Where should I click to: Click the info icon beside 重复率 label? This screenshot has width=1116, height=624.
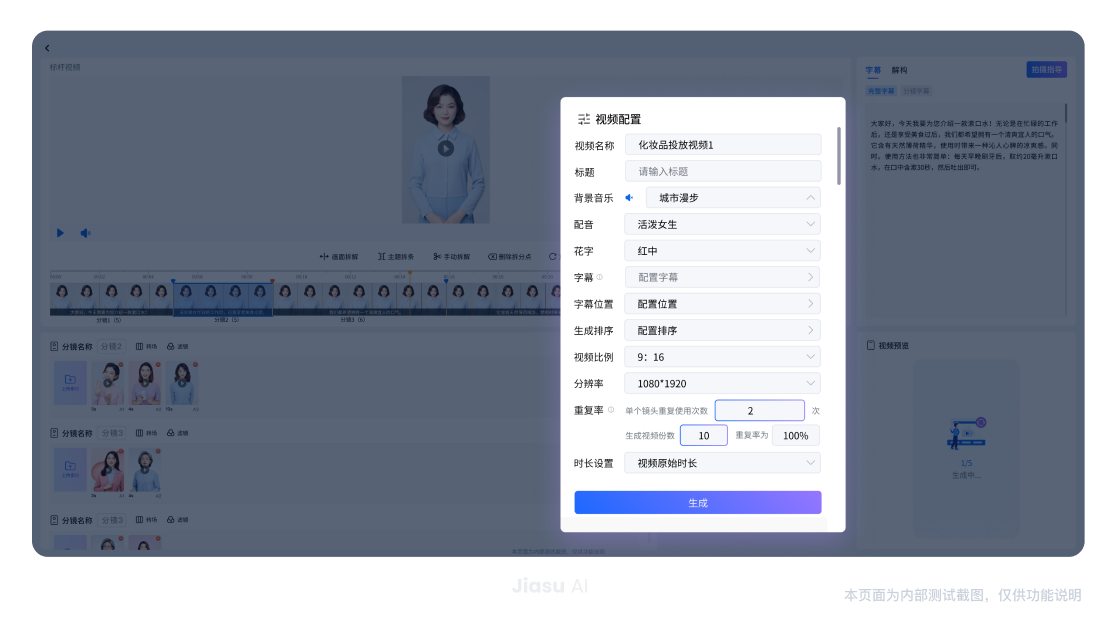click(611, 410)
